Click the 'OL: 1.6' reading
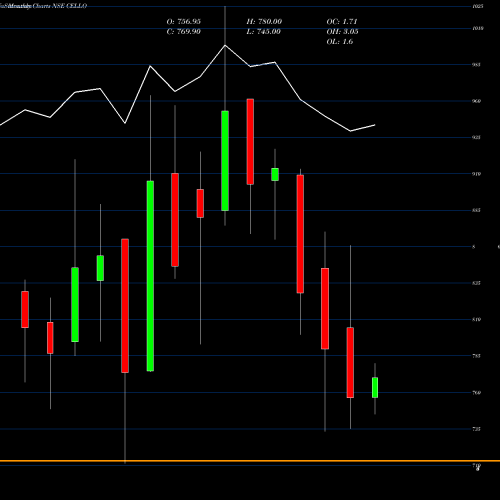 340,42
